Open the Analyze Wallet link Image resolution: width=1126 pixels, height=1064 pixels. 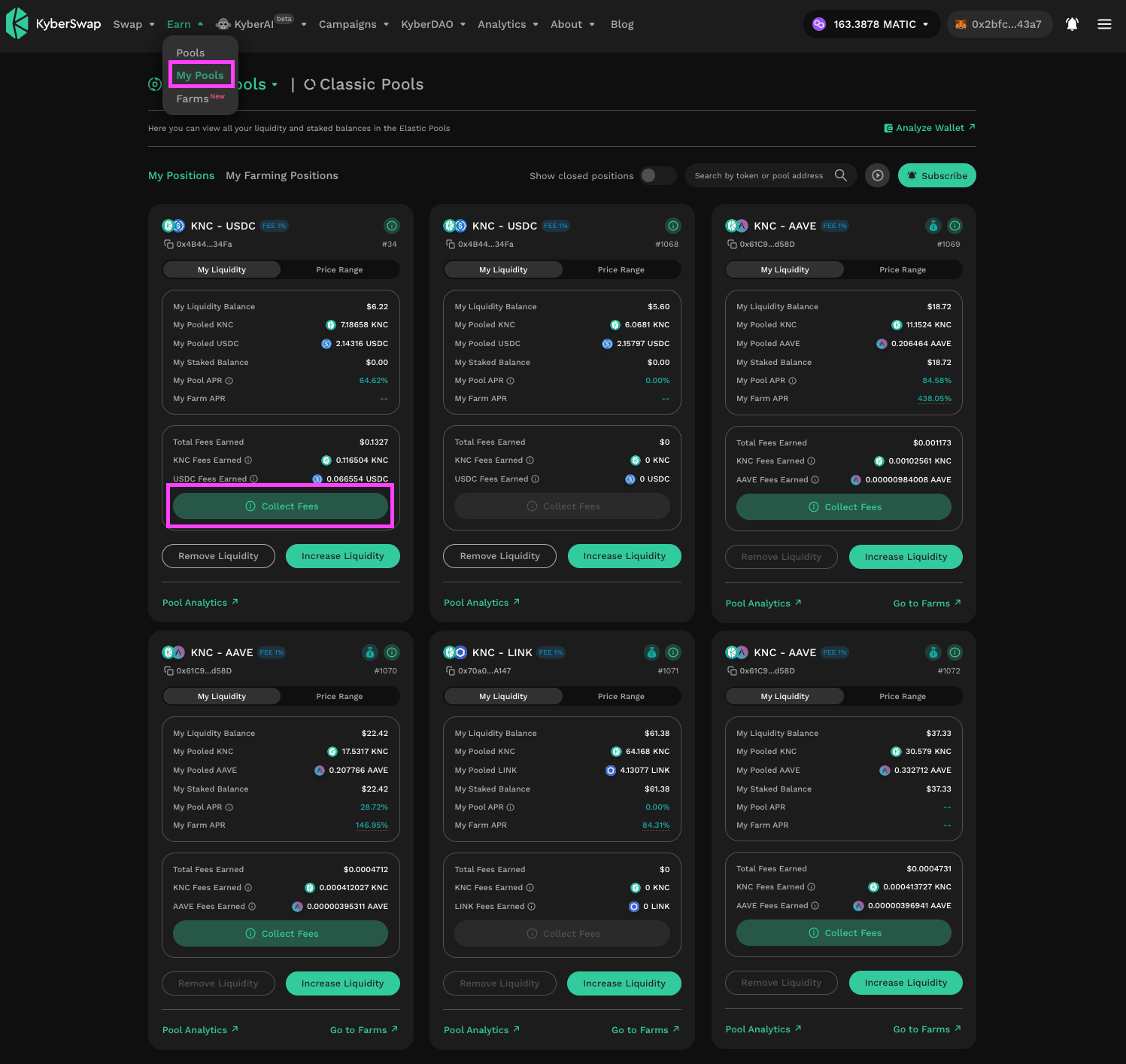point(930,128)
